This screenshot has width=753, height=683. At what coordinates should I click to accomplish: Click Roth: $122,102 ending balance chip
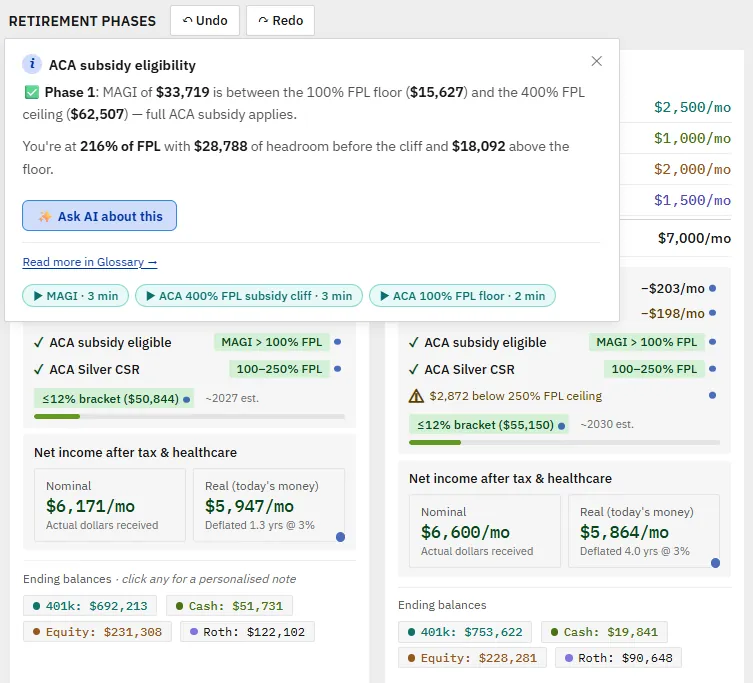(x=247, y=632)
